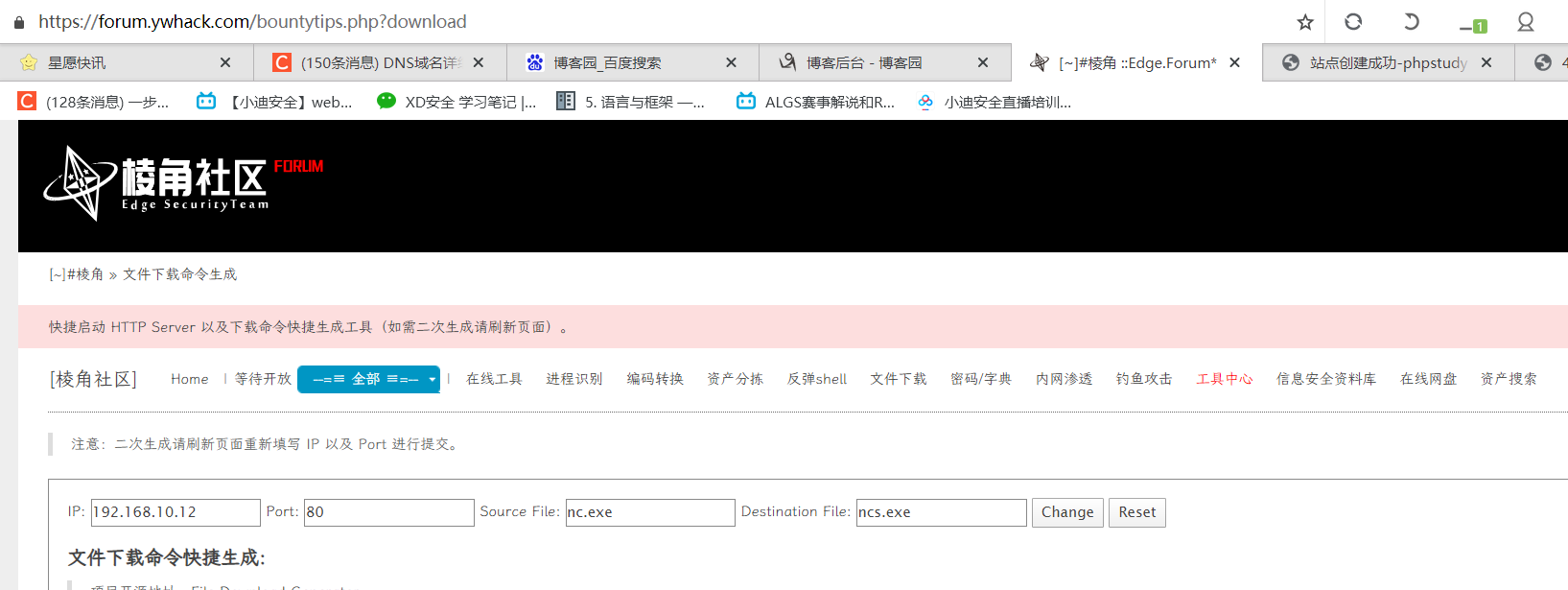The width and height of the screenshot is (1568, 590).
Task: Switch to the 站点创建成功-phpstudy tab
Action: click(1389, 62)
